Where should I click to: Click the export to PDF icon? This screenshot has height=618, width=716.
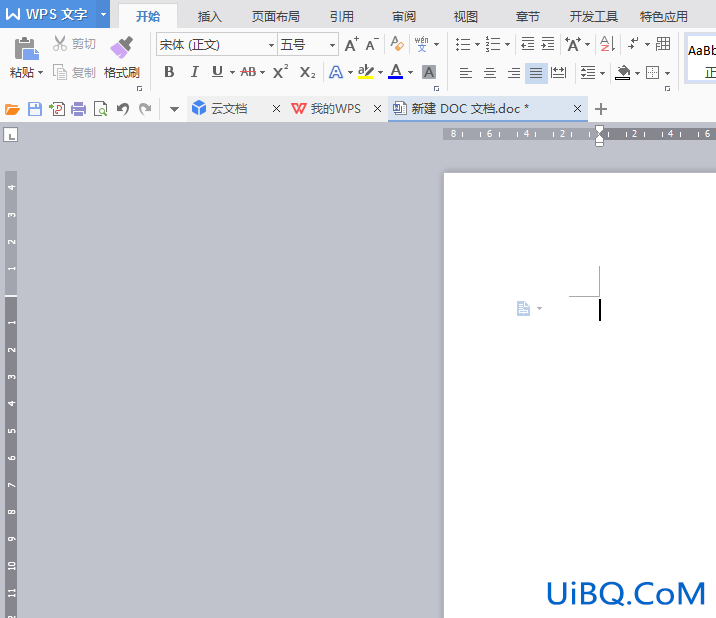57,109
